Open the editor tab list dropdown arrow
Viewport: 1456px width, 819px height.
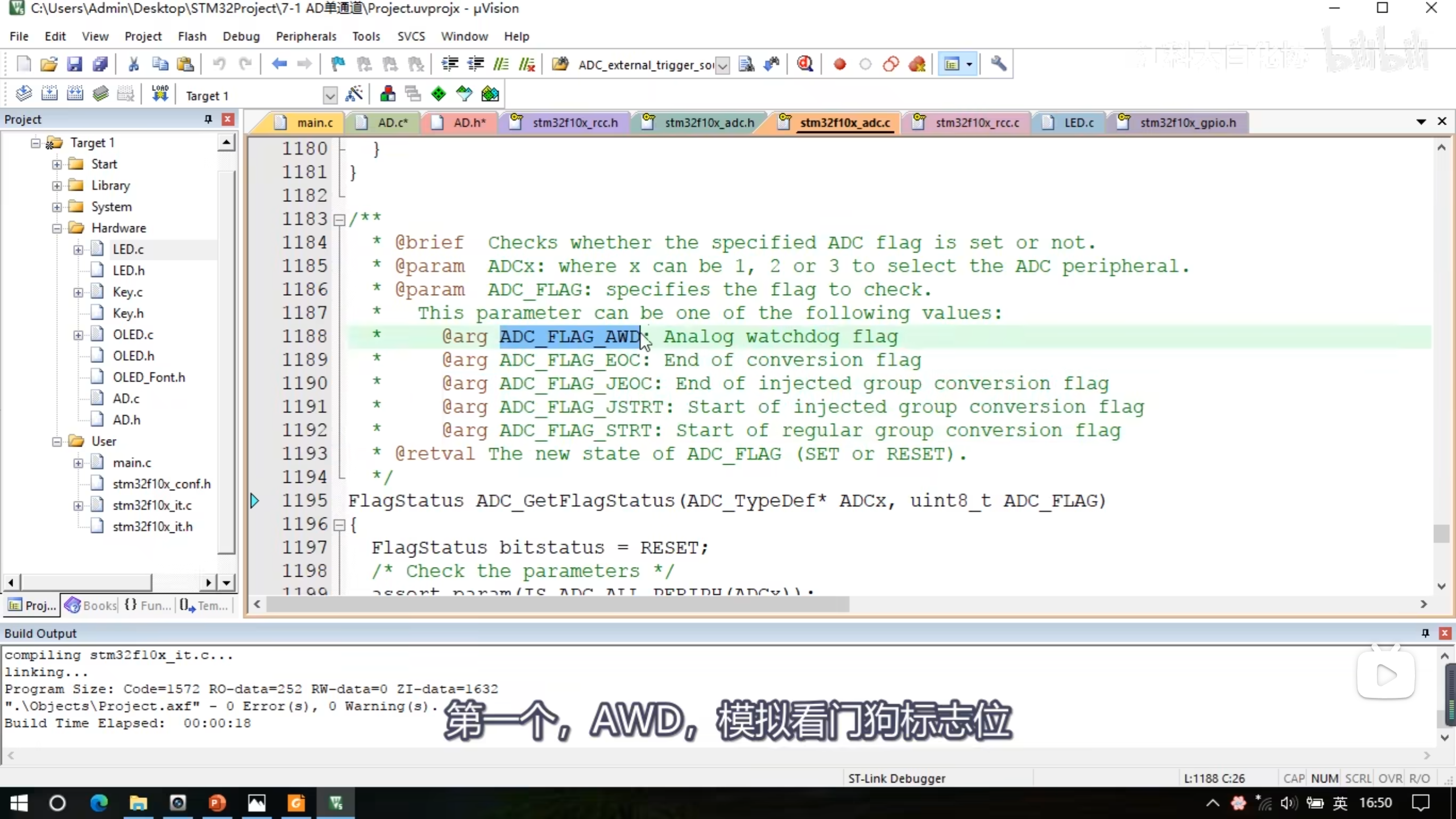(x=1421, y=122)
